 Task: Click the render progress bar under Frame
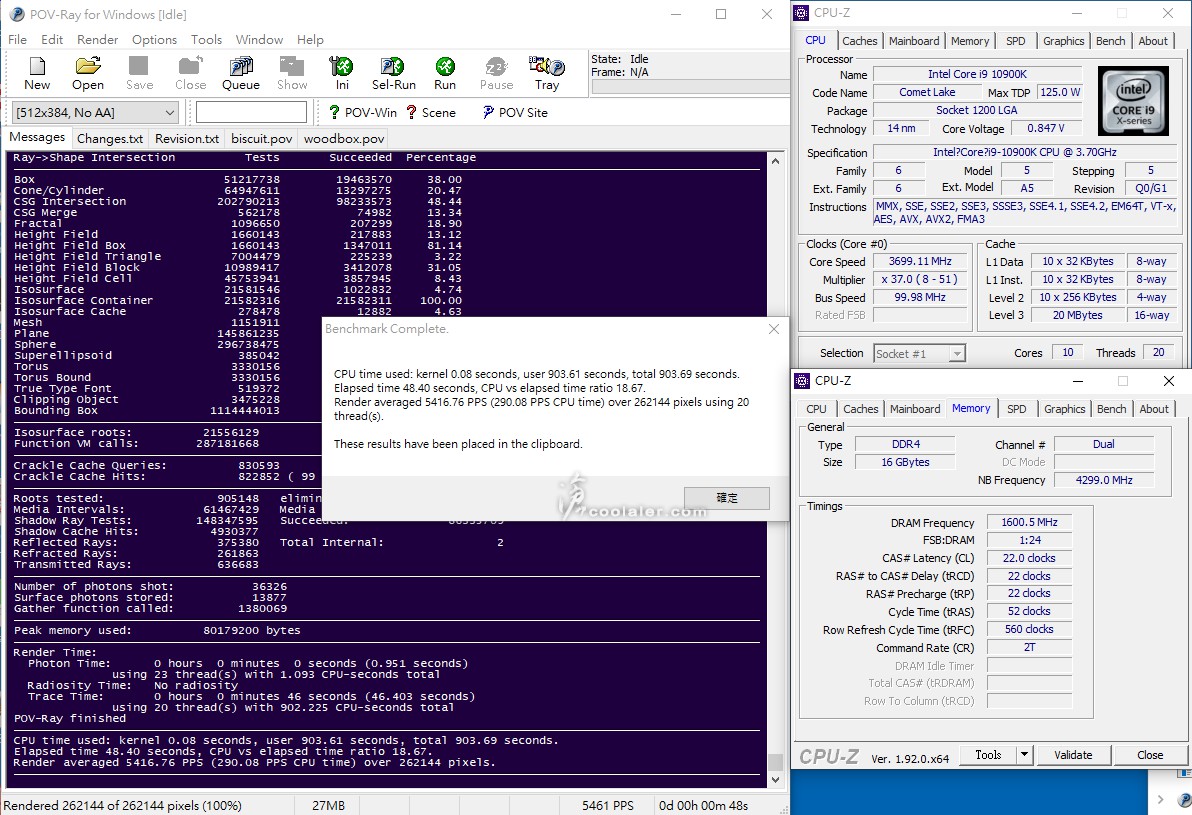pyautogui.click(x=690, y=87)
